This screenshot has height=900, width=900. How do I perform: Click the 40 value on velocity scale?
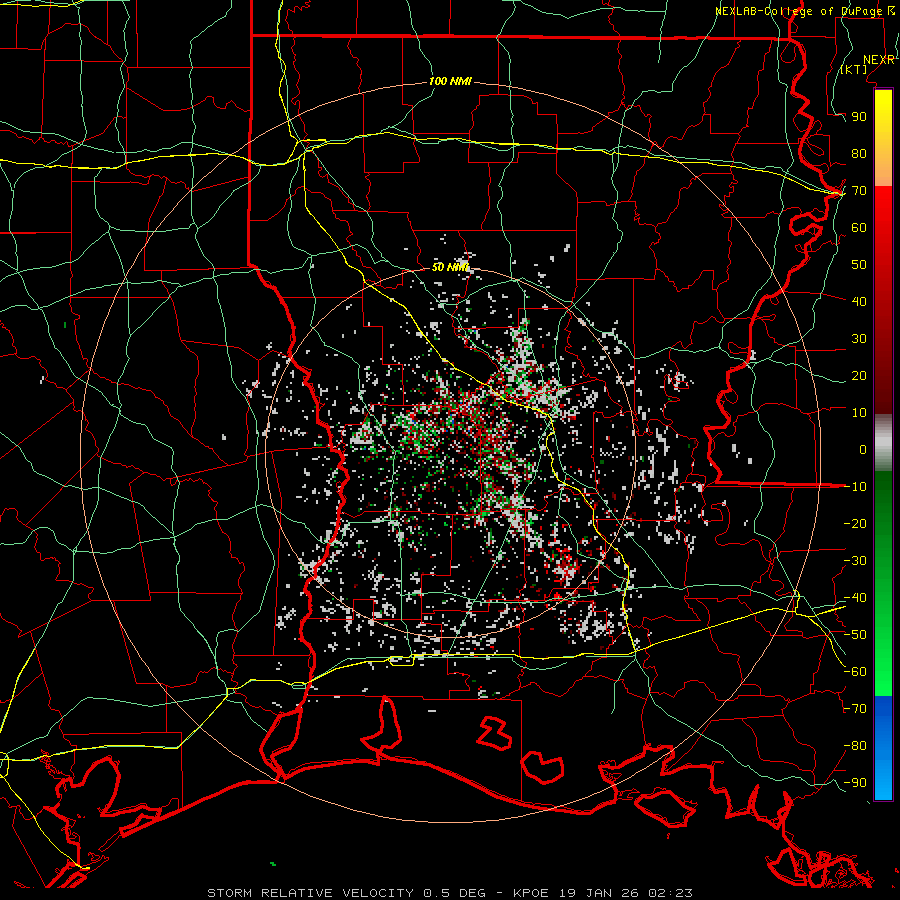click(859, 301)
